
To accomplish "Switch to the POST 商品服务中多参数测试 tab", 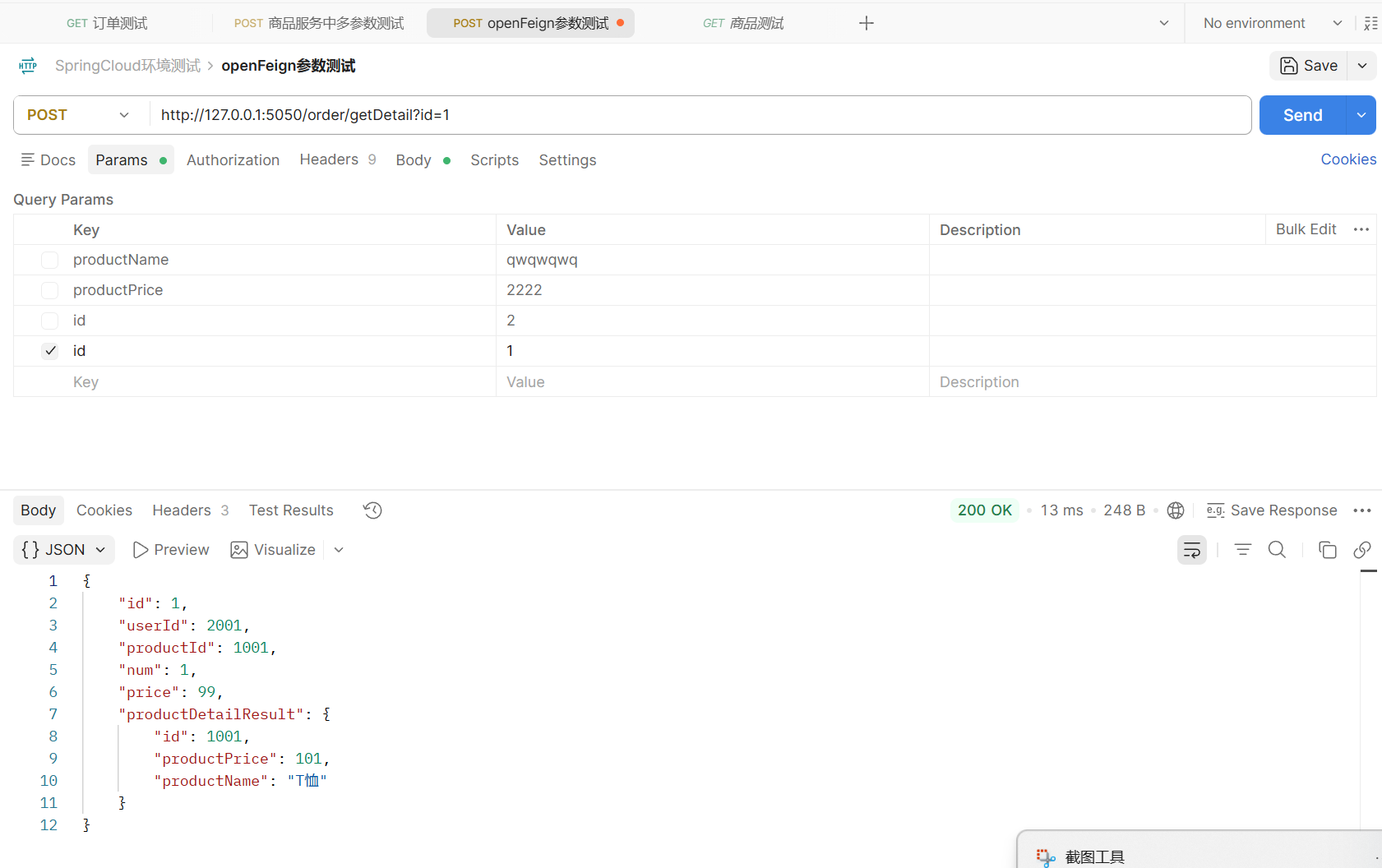I will pyautogui.click(x=319, y=23).
